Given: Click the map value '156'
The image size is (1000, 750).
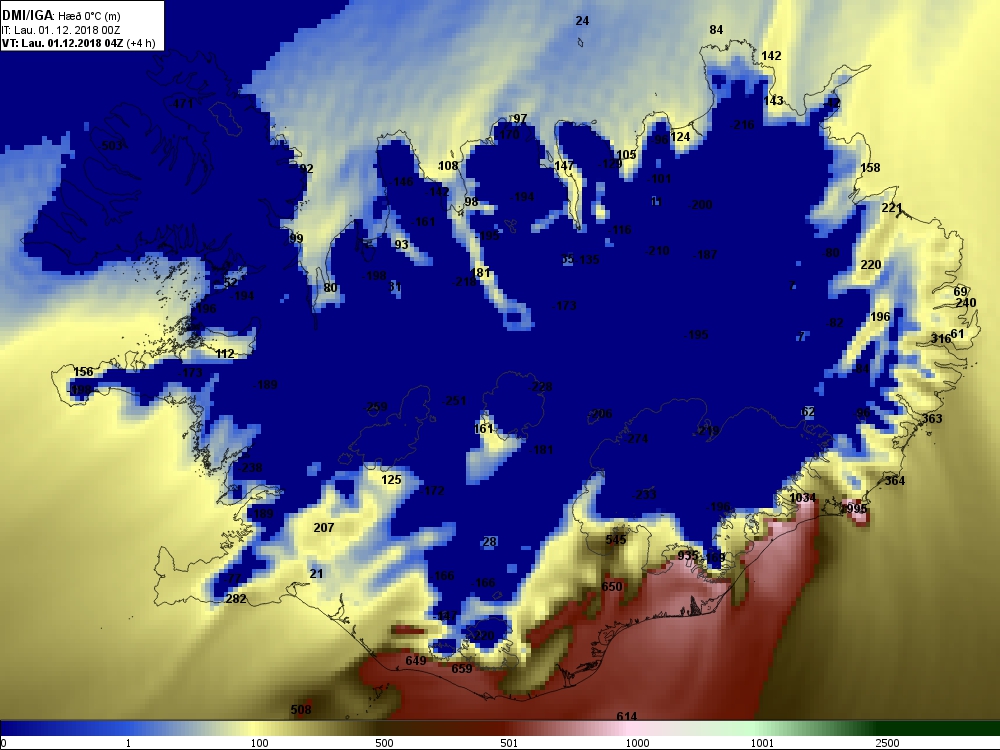Looking at the screenshot, I should (x=84, y=372).
